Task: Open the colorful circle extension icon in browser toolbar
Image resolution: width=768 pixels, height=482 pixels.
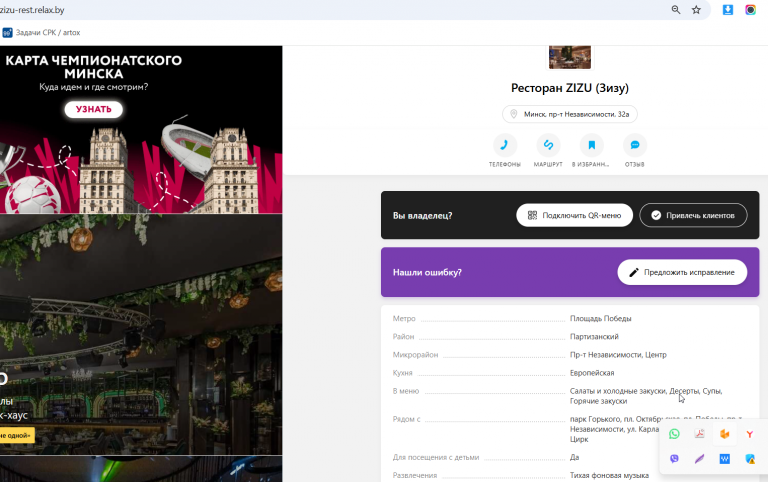Action: [x=750, y=10]
